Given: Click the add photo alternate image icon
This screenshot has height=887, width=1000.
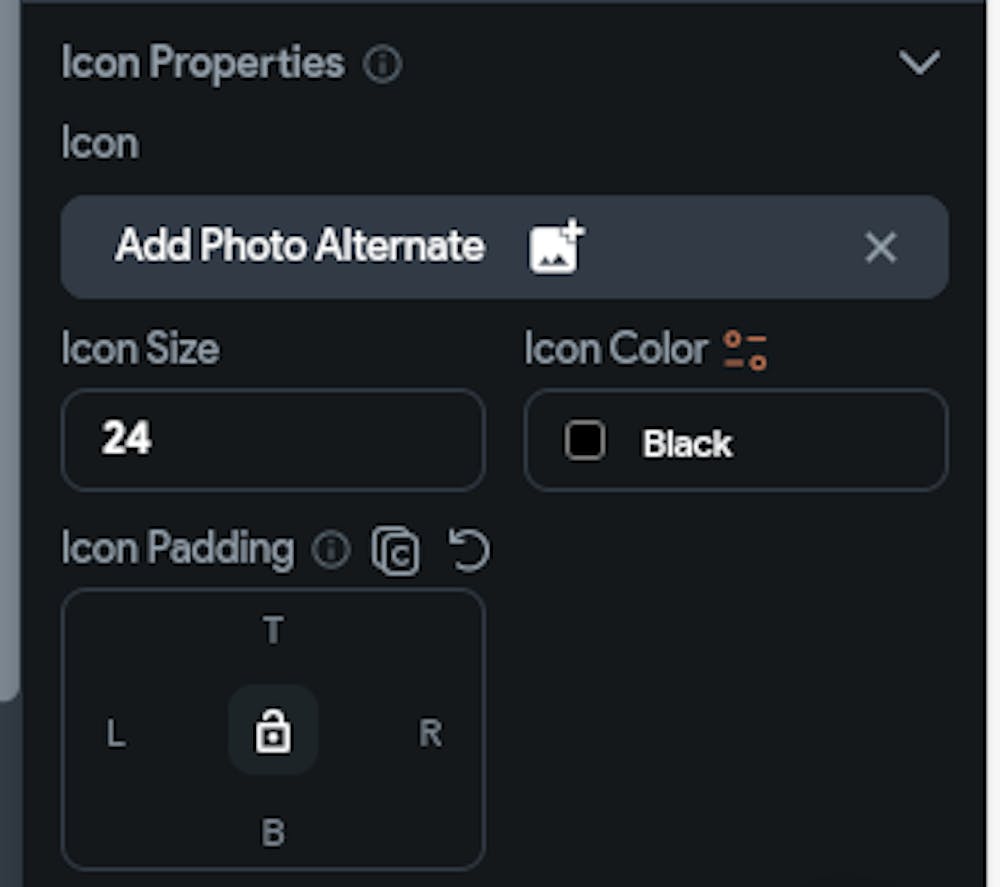Looking at the screenshot, I should pyautogui.click(x=556, y=246).
